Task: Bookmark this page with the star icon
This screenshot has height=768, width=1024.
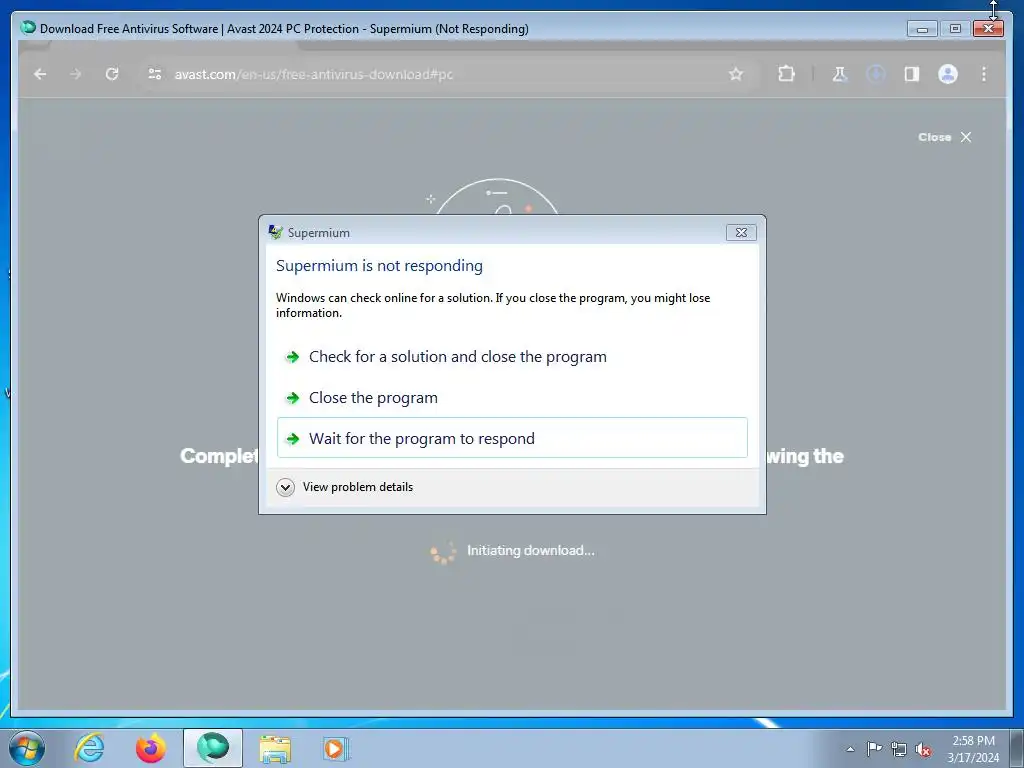Action: coord(736,74)
